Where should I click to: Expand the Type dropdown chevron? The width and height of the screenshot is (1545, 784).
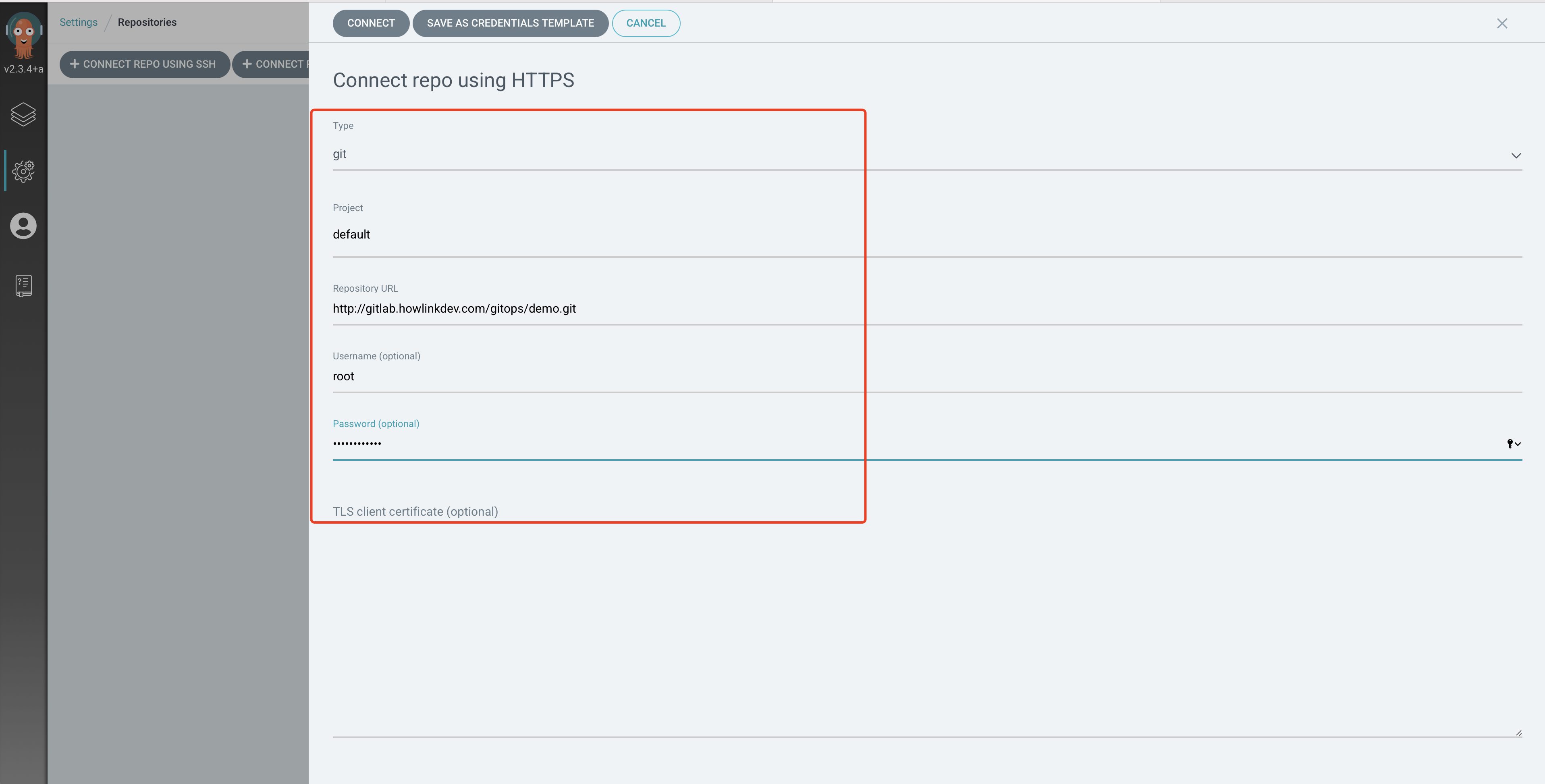[x=1516, y=156]
